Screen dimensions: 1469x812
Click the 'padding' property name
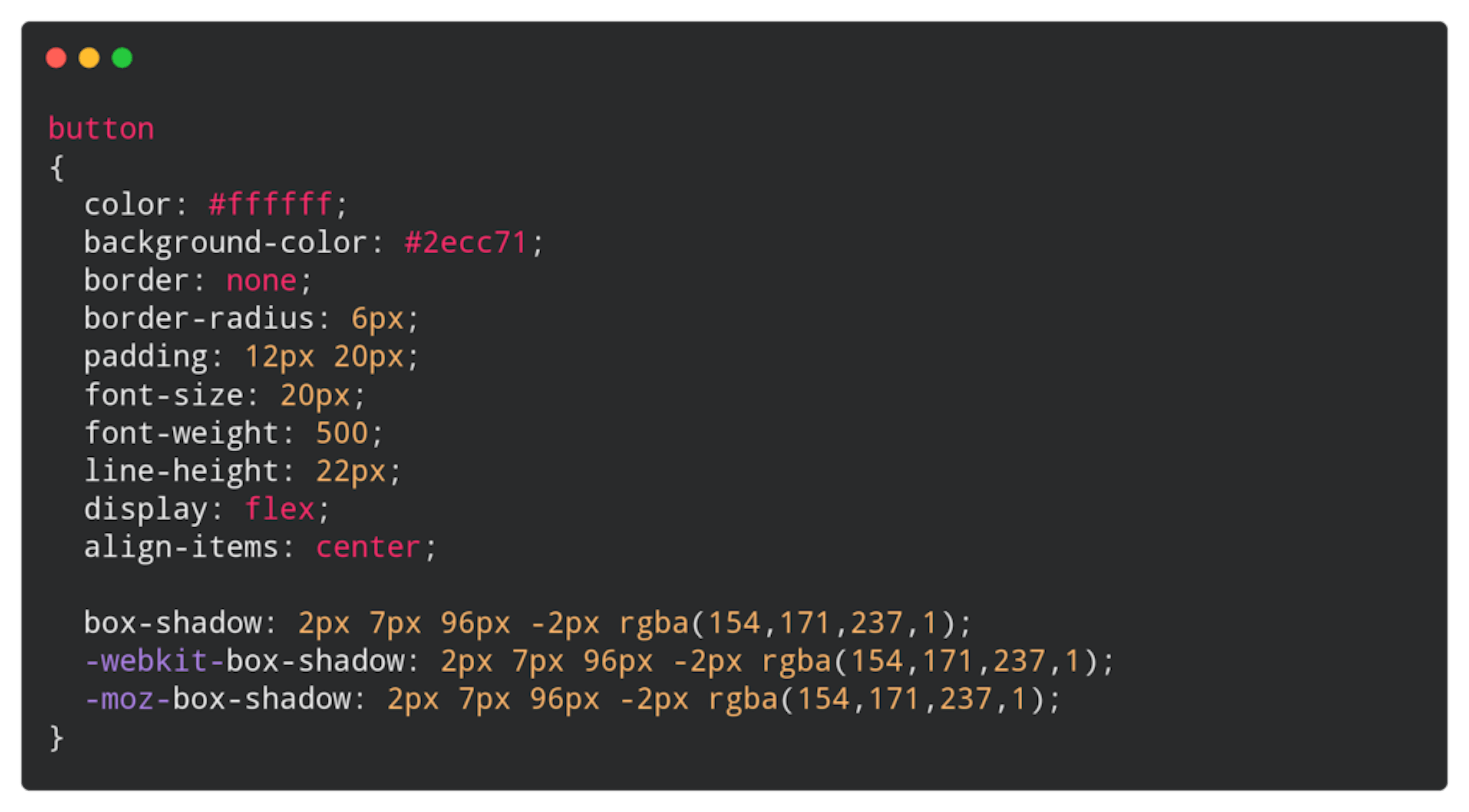(x=146, y=357)
